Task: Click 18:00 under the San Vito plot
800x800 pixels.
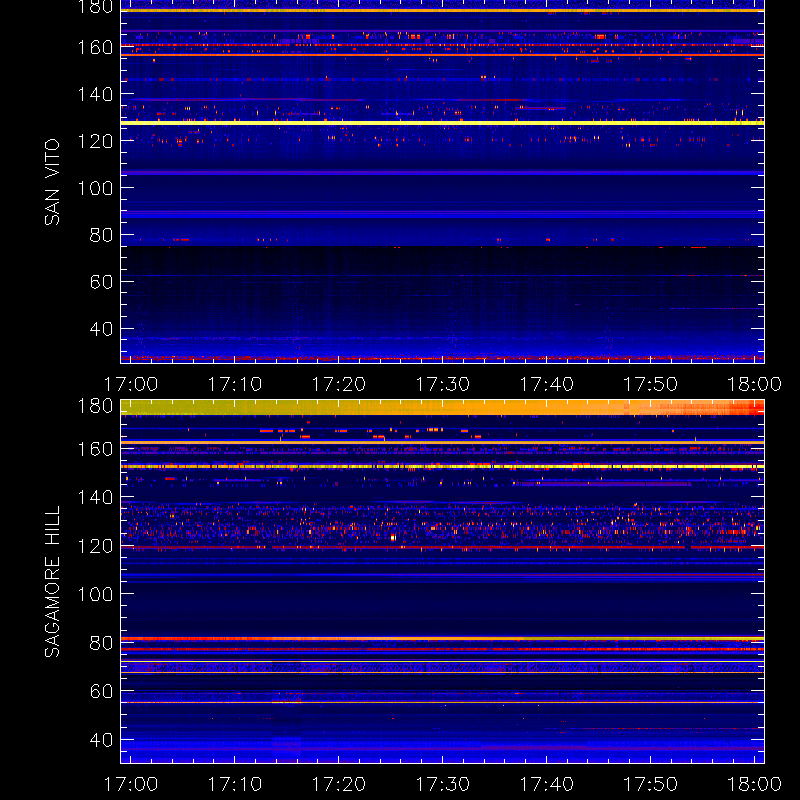Action: click(755, 384)
